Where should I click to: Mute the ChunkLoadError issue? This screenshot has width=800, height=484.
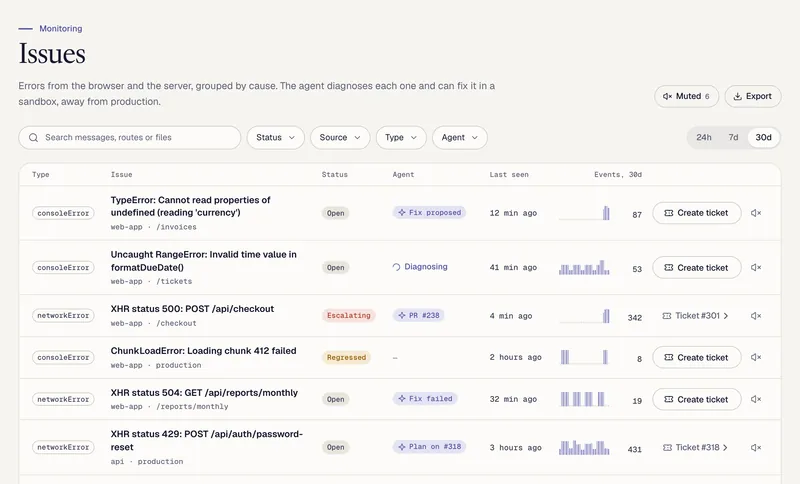click(756, 357)
